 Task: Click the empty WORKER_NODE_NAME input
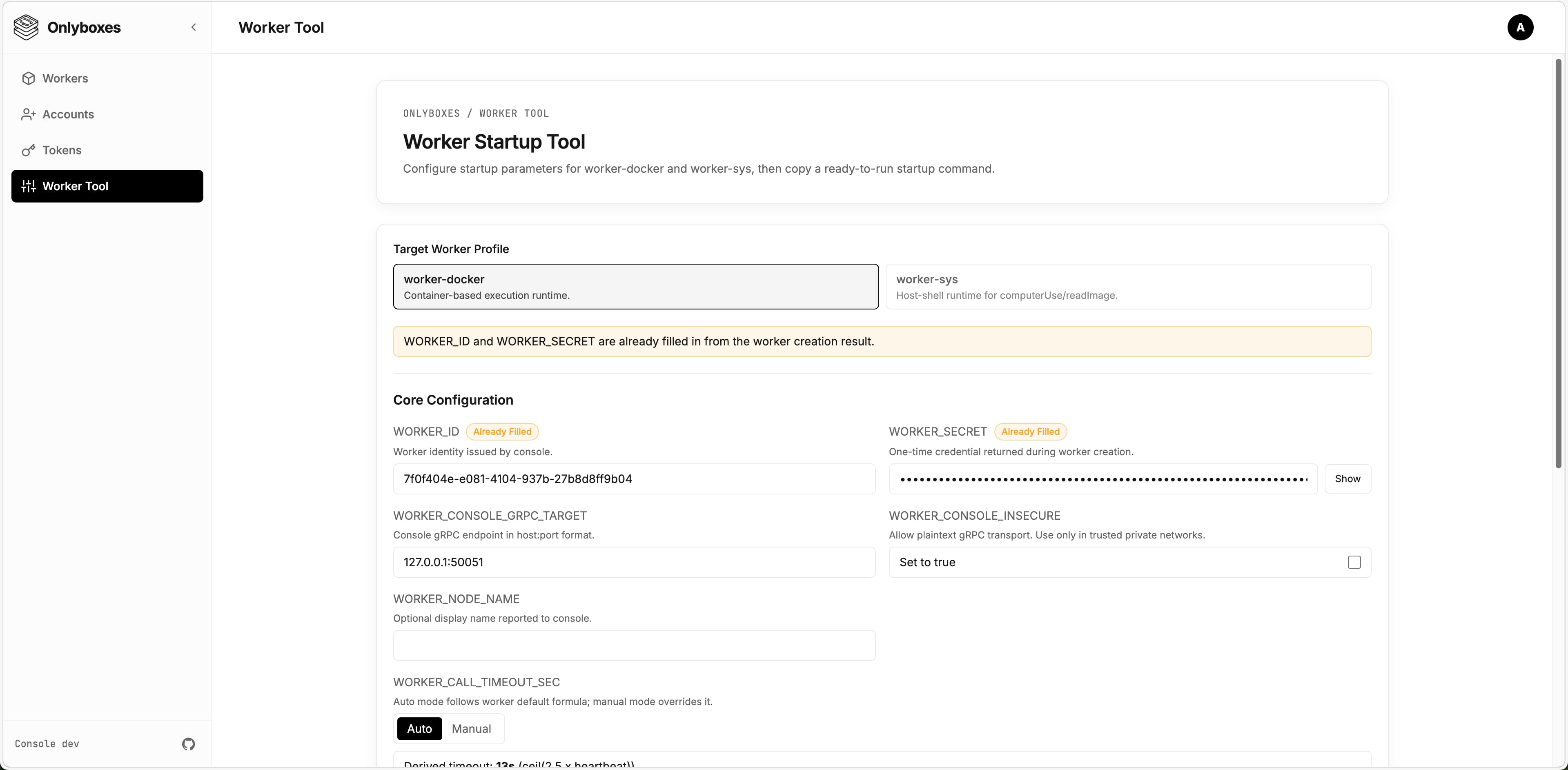(634, 645)
